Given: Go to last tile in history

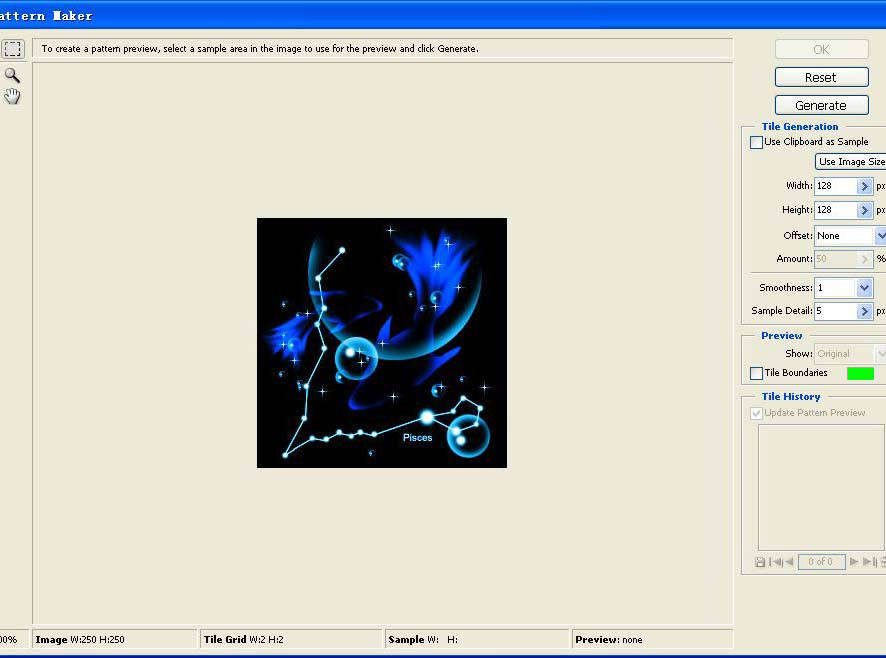Looking at the screenshot, I should (868, 562).
